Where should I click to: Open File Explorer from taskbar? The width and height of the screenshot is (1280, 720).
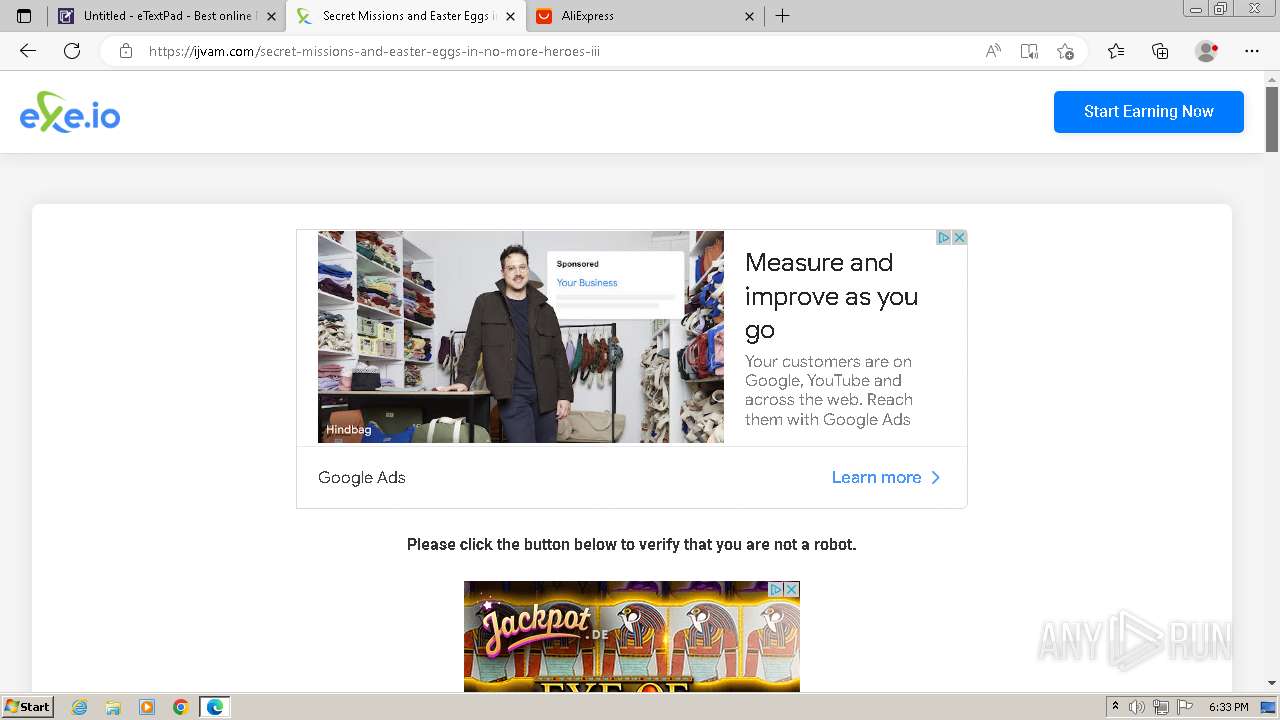[113, 707]
